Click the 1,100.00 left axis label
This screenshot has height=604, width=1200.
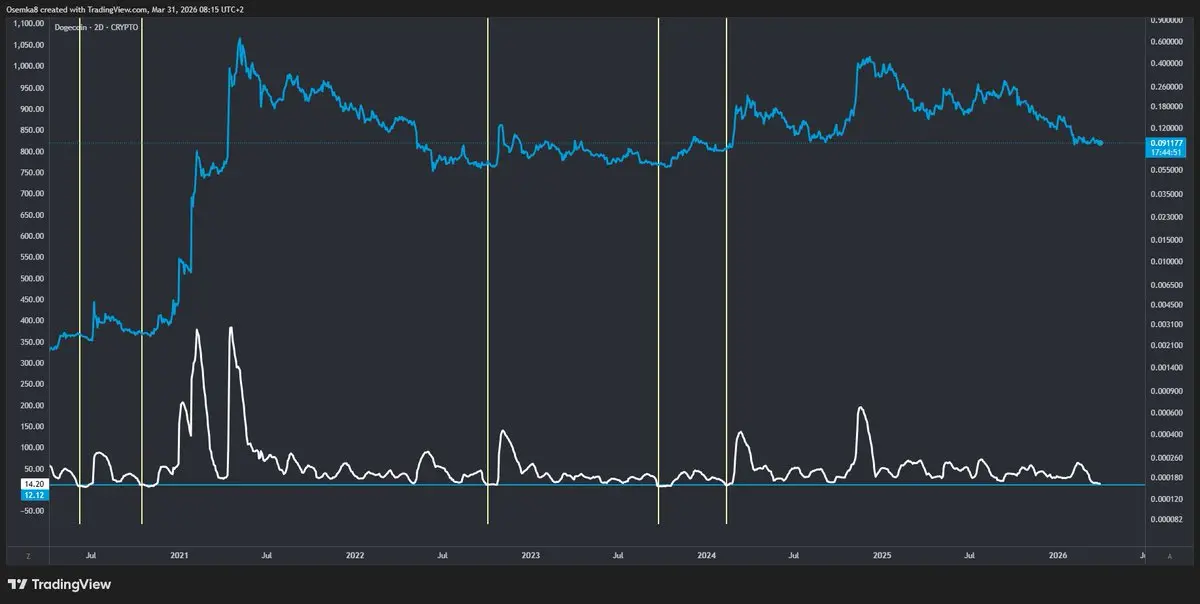point(30,23)
